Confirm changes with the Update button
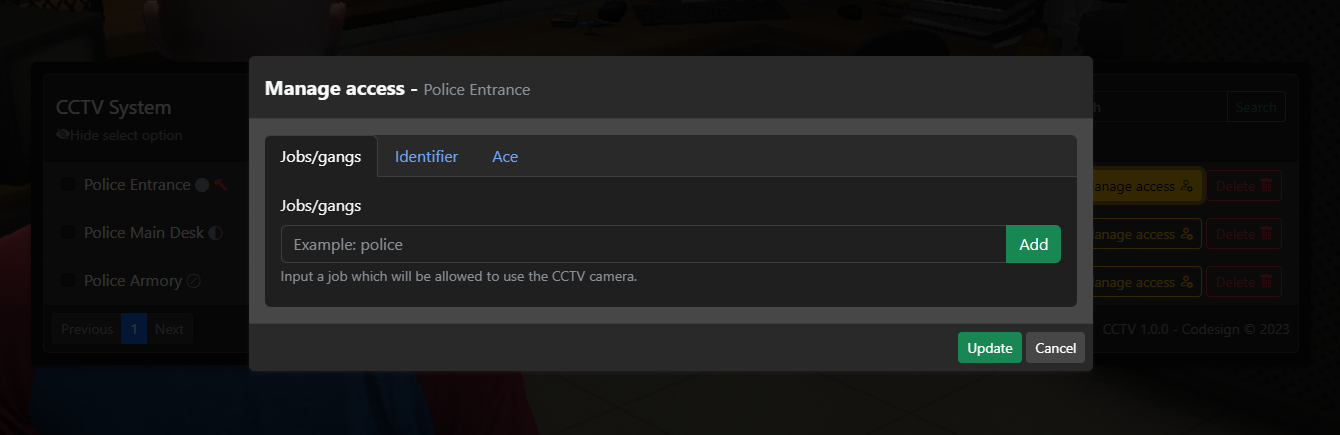The image size is (1340, 435). (990, 348)
